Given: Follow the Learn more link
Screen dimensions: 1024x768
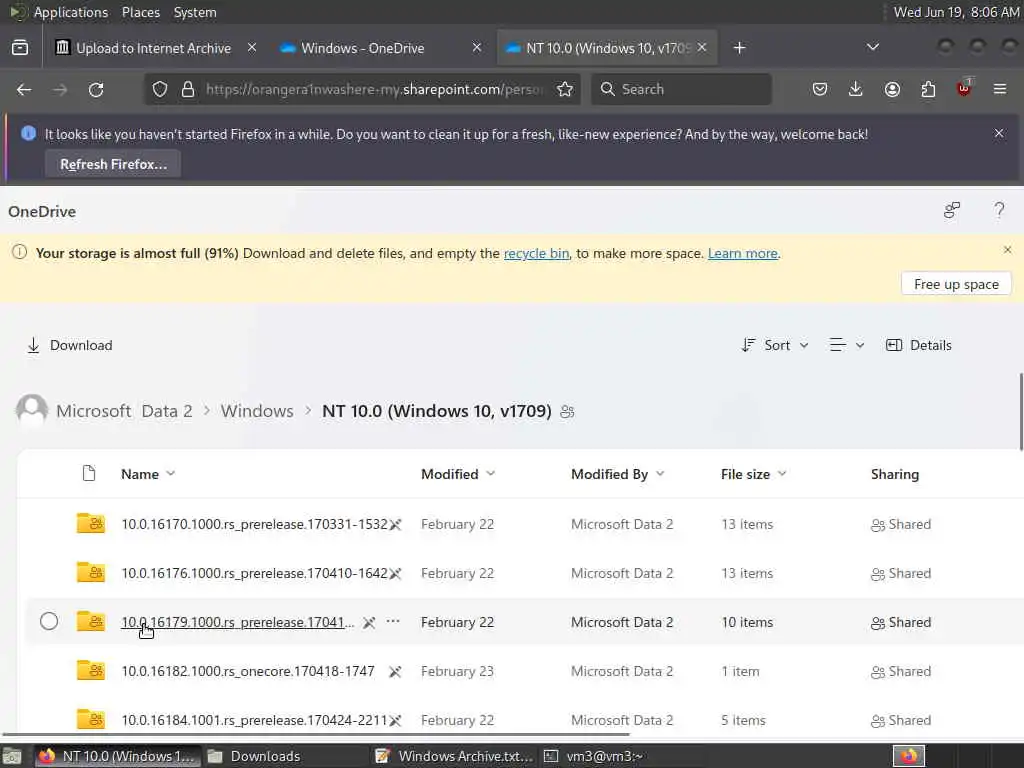Looking at the screenshot, I should [x=743, y=253].
